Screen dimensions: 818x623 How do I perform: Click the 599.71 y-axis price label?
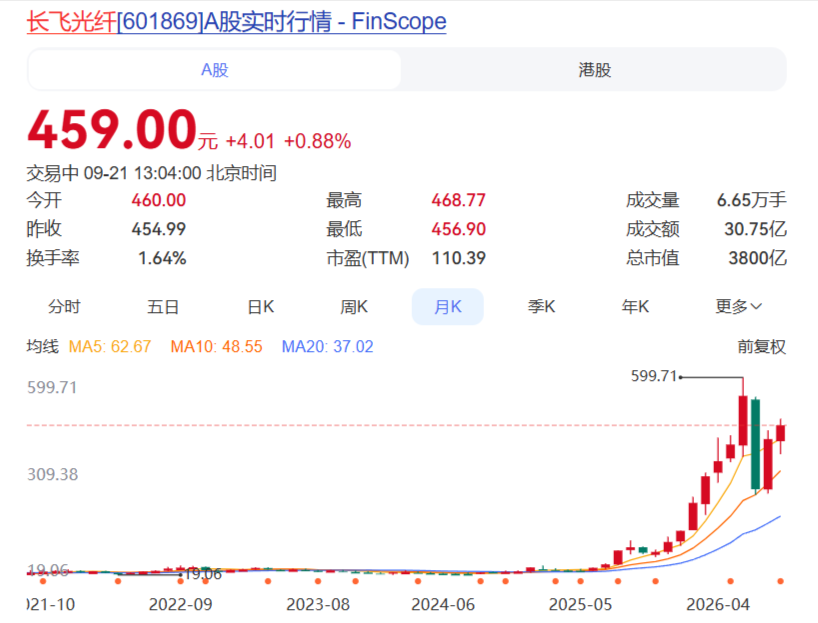(52, 388)
